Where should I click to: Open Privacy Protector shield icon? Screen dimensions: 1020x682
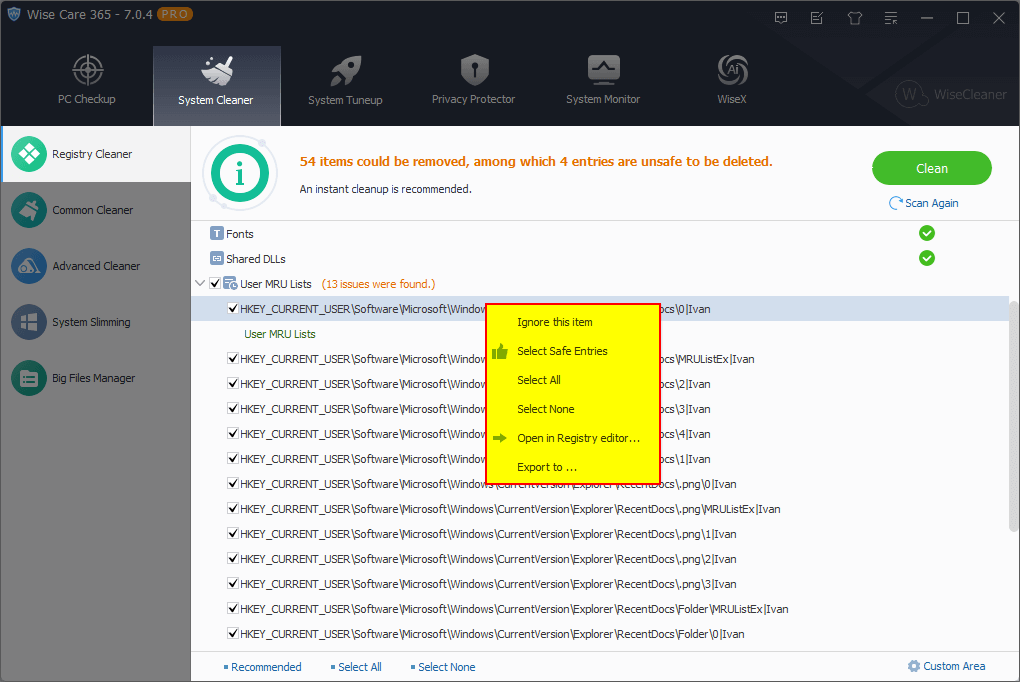click(x=474, y=70)
